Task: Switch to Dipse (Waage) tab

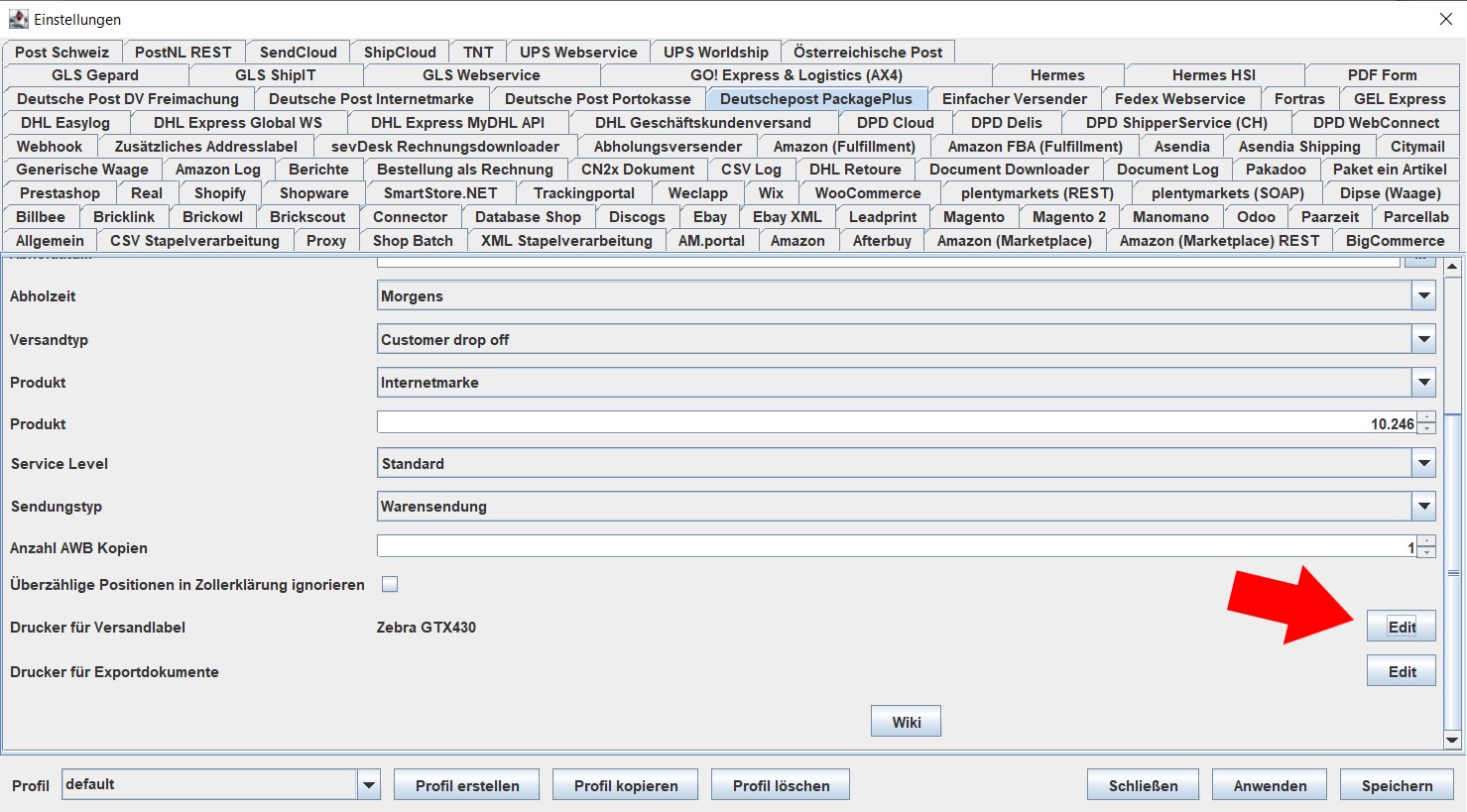Action: [x=1390, y=193]
